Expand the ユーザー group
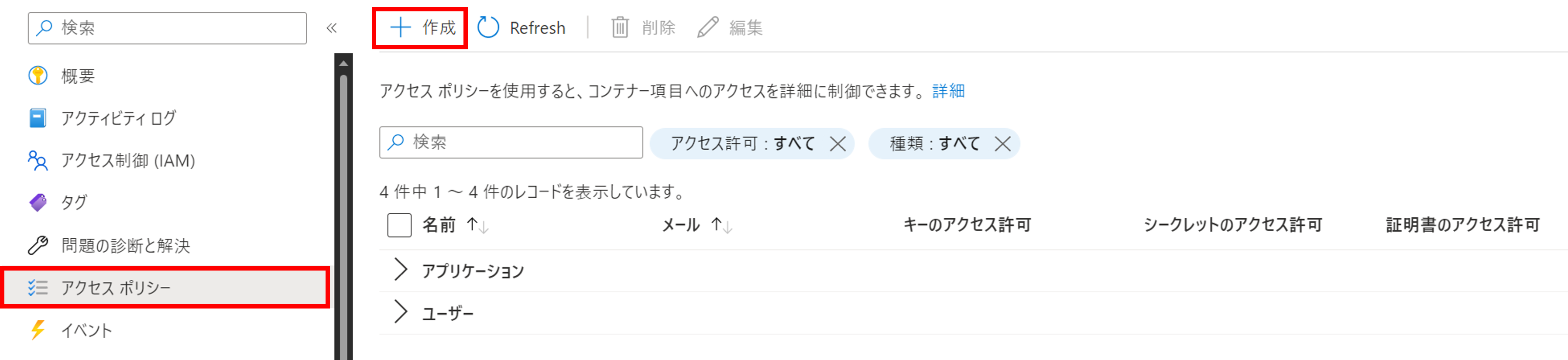The width and height of the screenshot is (1568, 360). tap(400, 312)
